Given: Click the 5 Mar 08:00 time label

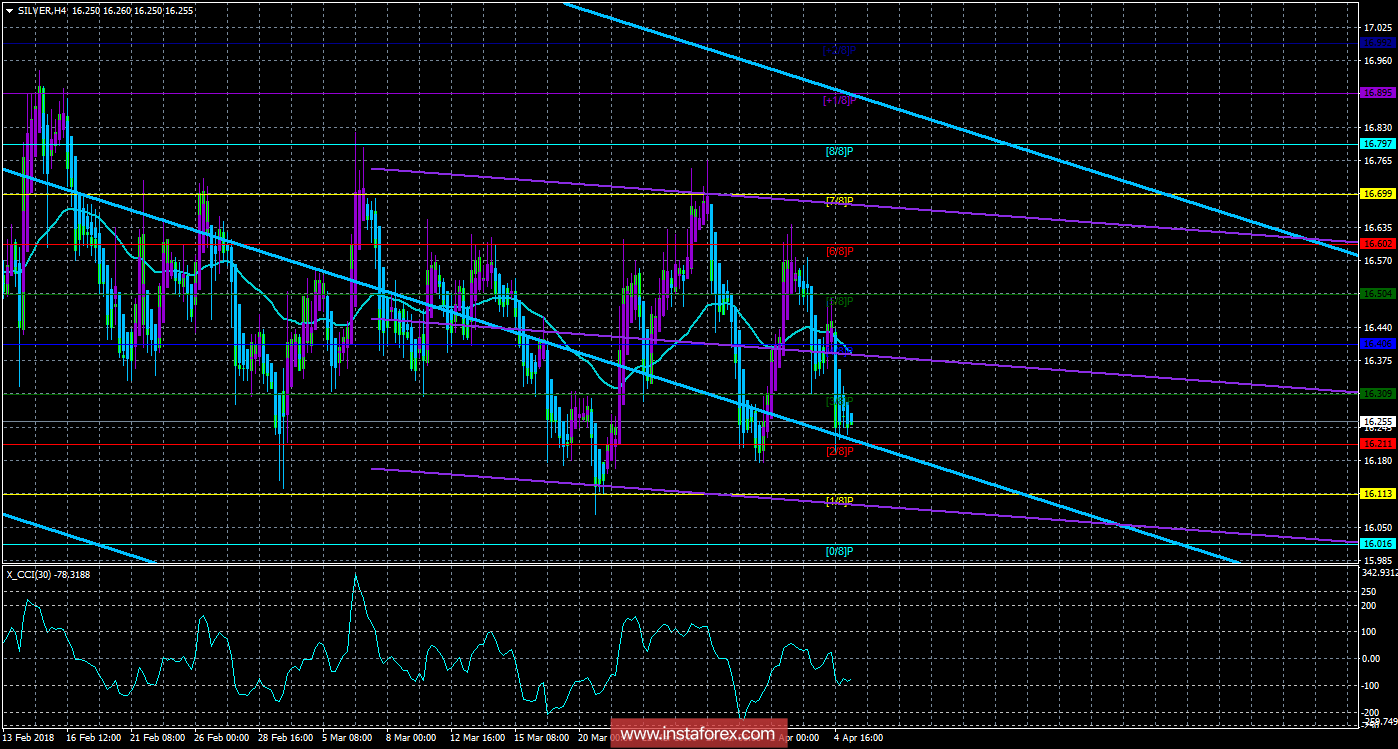Looking at the screenshot, I should (346, 738).
